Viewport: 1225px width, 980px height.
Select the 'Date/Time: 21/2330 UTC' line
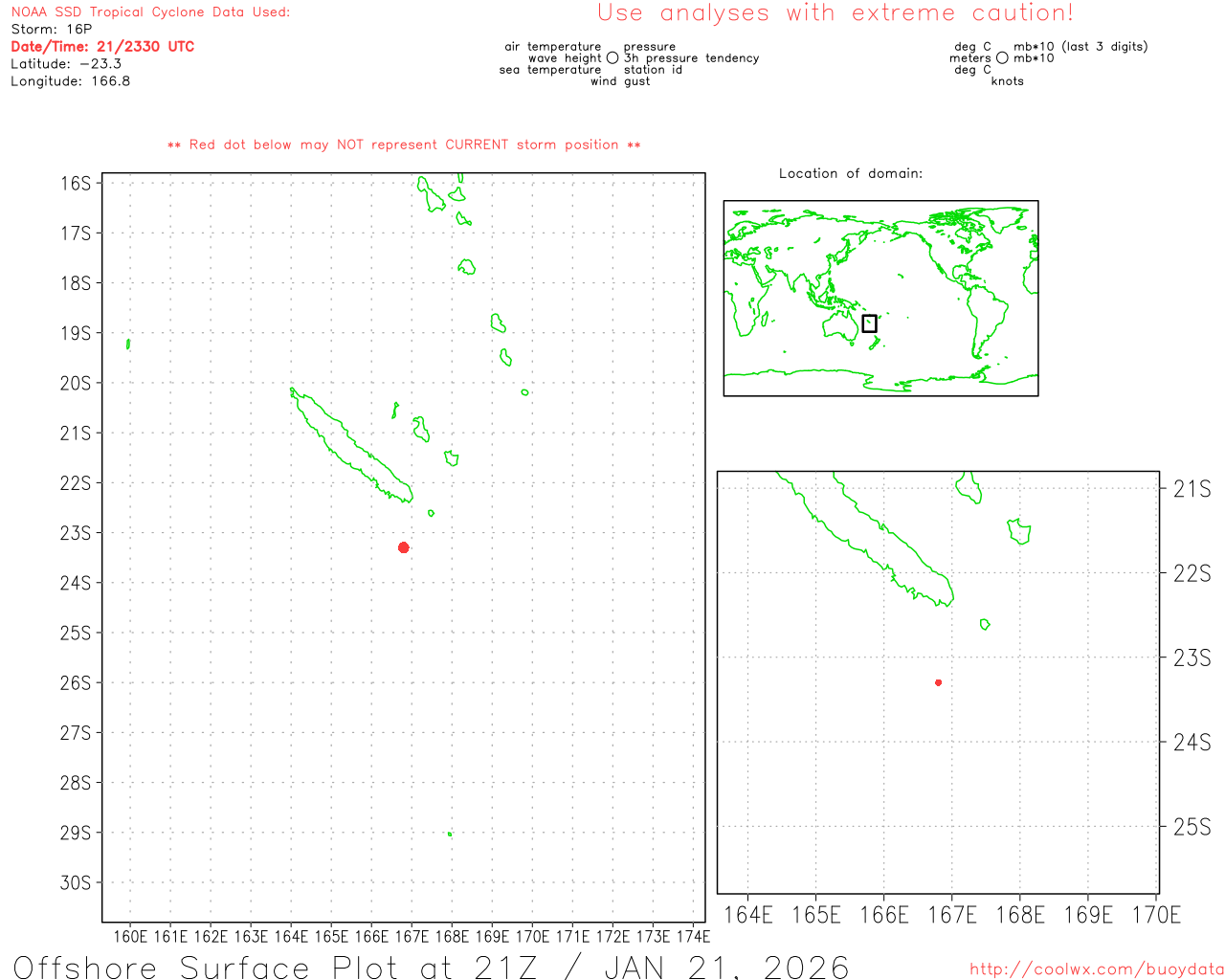(x=102, y=47)
